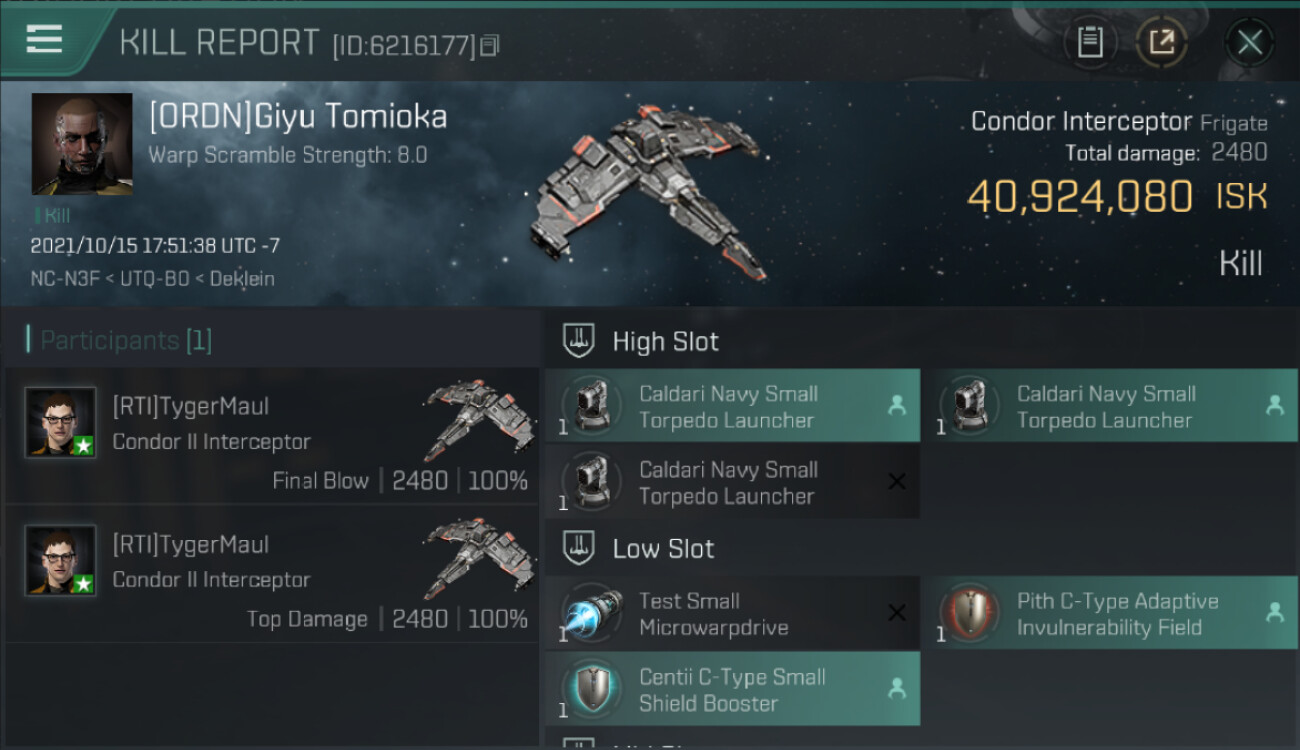Click the Low Slot section icon
The image size is (1300, 750).
click(579, 548)
